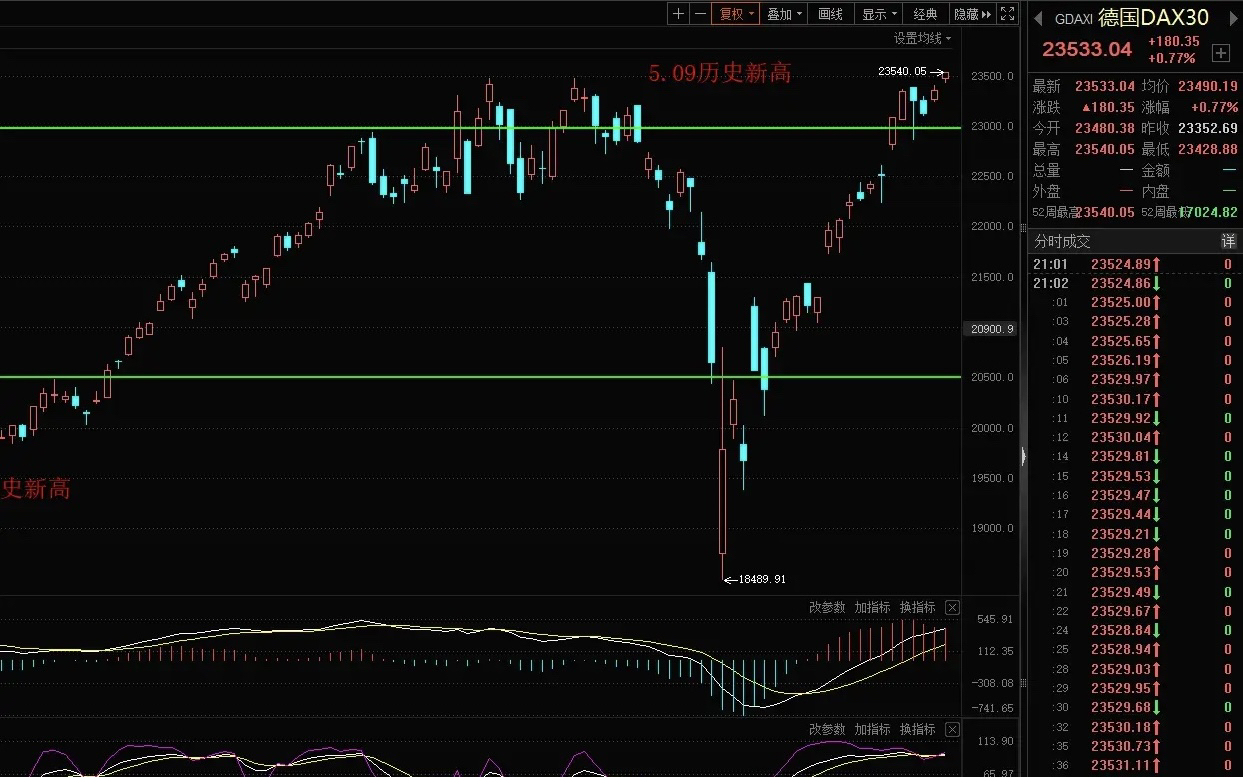Zoom out chart with the minus button
The height and width of the screenshot is (777, 1243).
[x=701, y=14]
